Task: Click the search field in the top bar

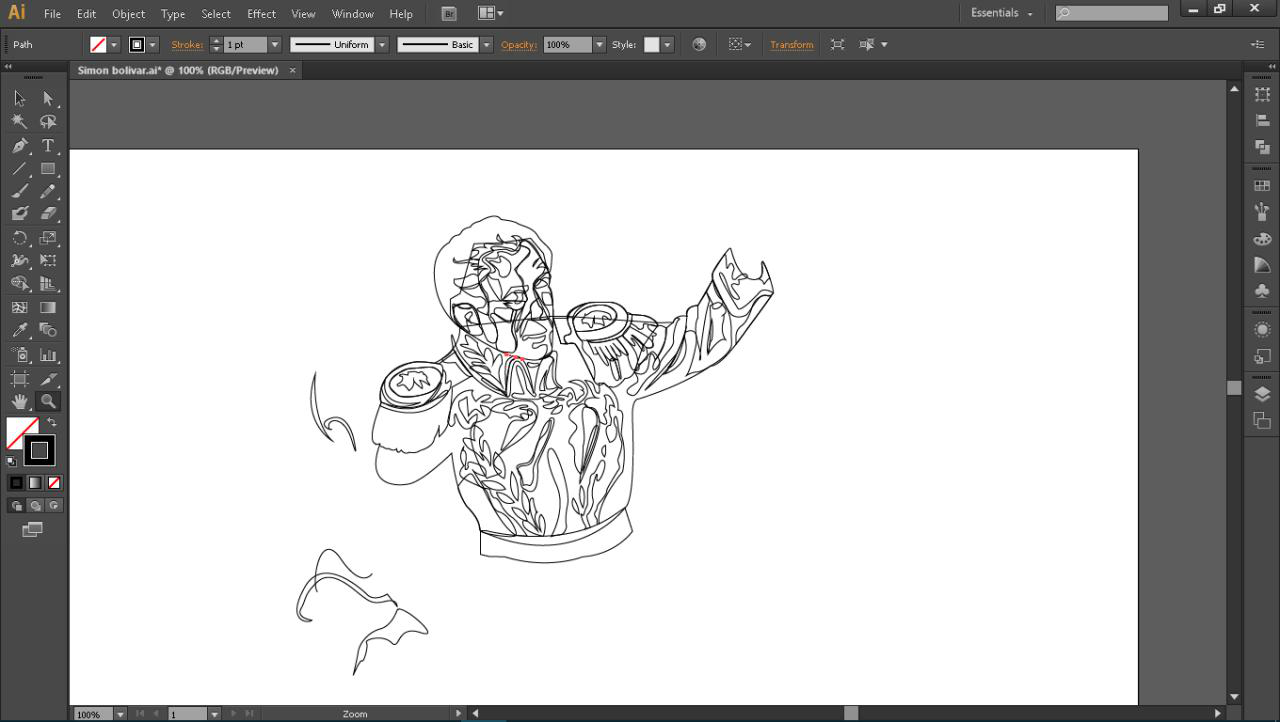Action: click(1111, 13)
